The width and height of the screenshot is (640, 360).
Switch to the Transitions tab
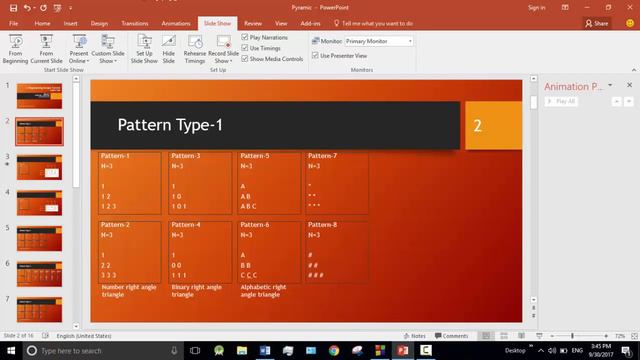coord(135,23)
